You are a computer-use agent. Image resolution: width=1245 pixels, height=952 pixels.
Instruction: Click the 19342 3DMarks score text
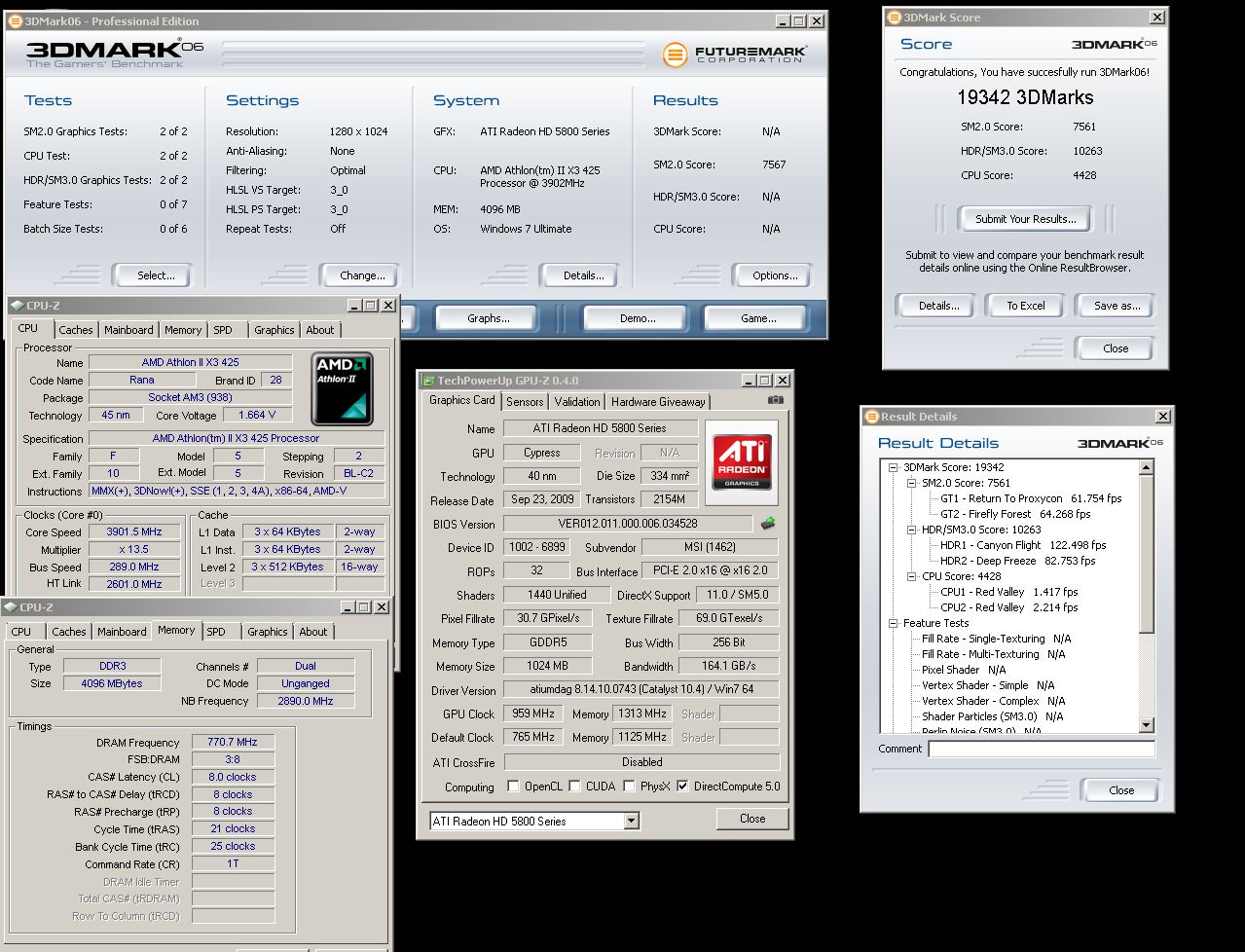tap(1025, 97)
